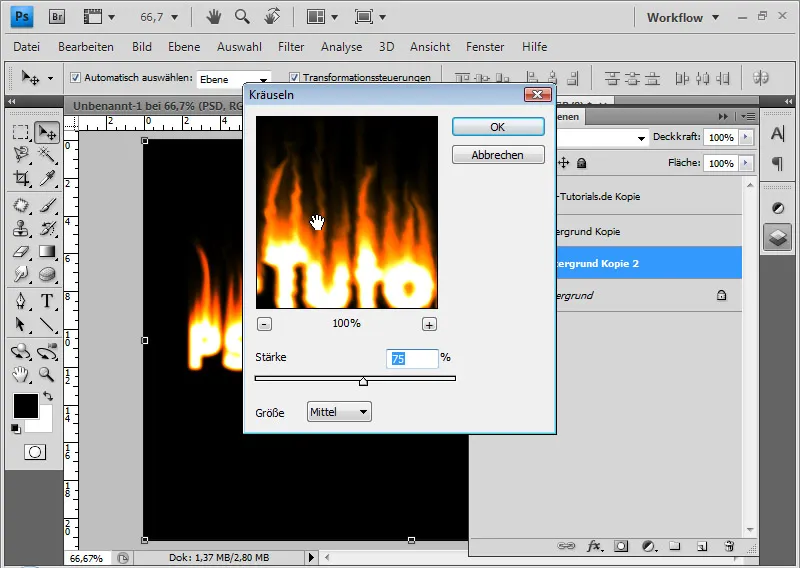Select the Rectangular Marquee tool
This screenshot has height=568, width=800.
coord(20,133)
